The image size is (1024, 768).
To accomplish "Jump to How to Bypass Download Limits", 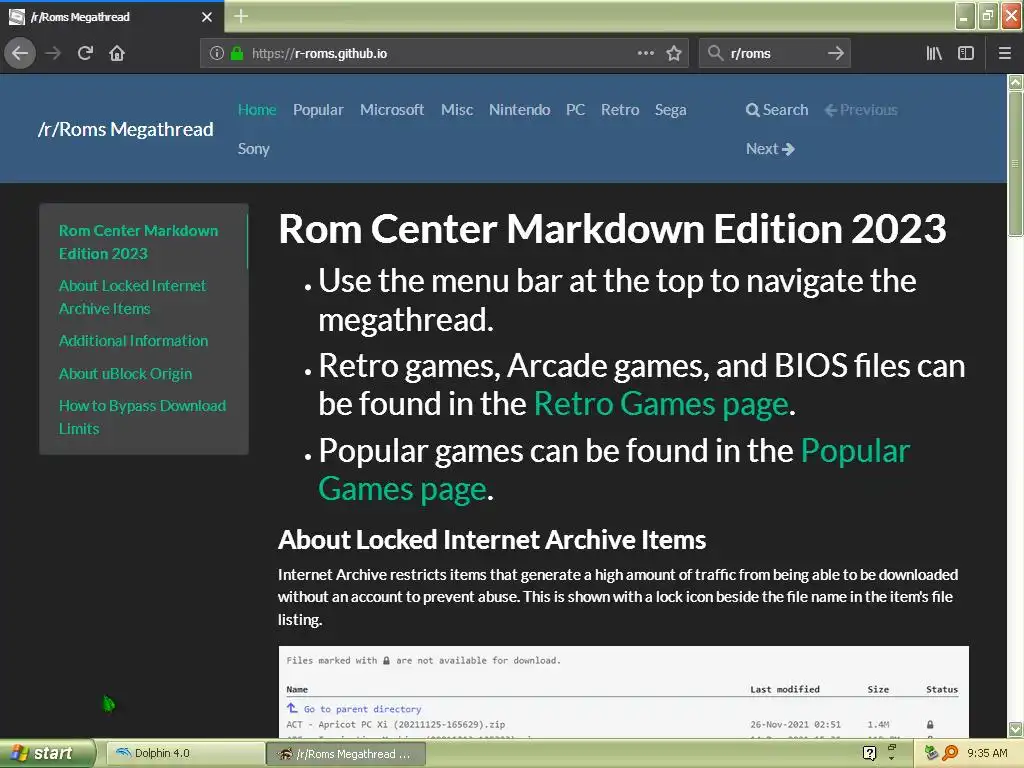I will pos(142,417).
